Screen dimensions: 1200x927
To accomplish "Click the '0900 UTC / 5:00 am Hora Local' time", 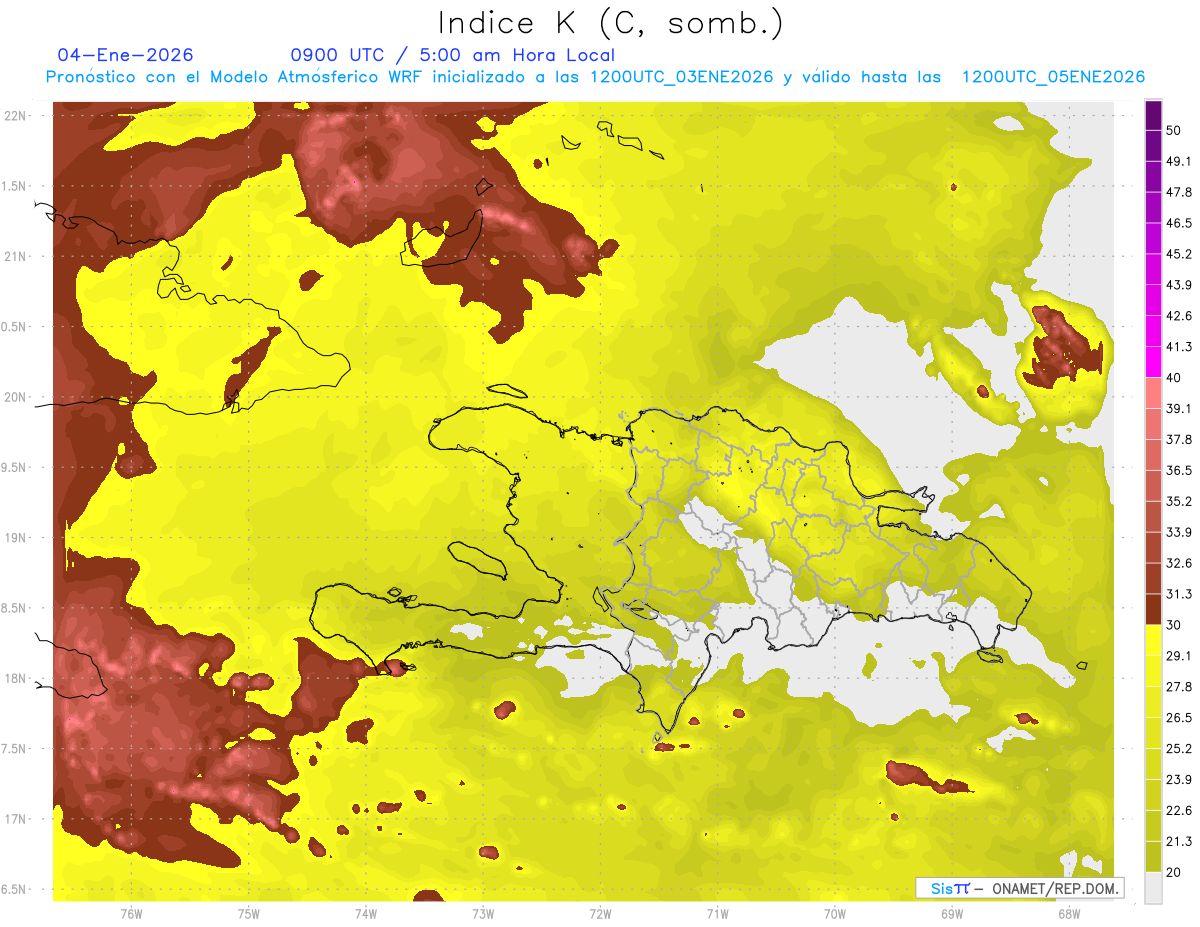I will [x=452, y=55].
